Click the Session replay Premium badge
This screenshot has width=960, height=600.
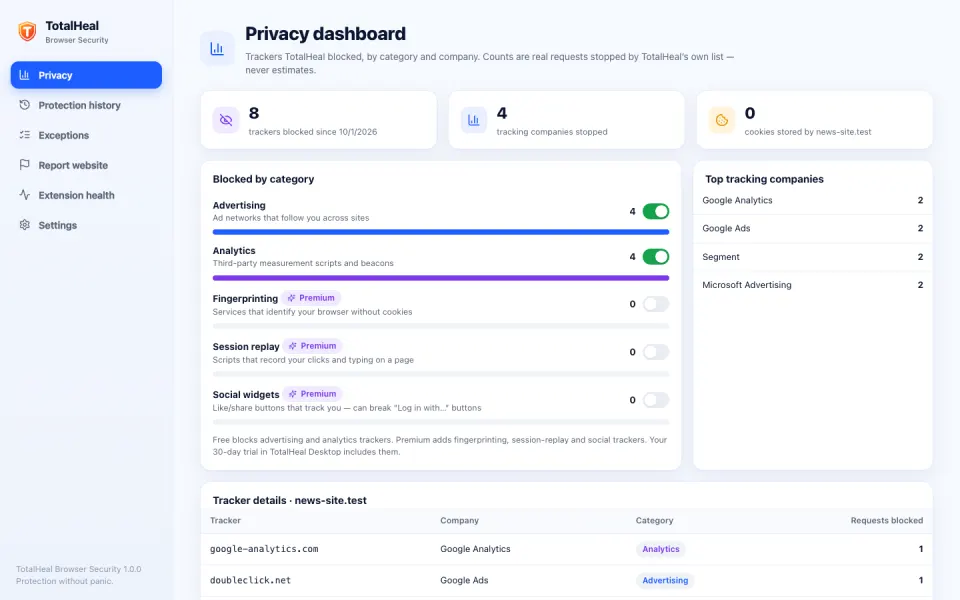click(312, 346)
